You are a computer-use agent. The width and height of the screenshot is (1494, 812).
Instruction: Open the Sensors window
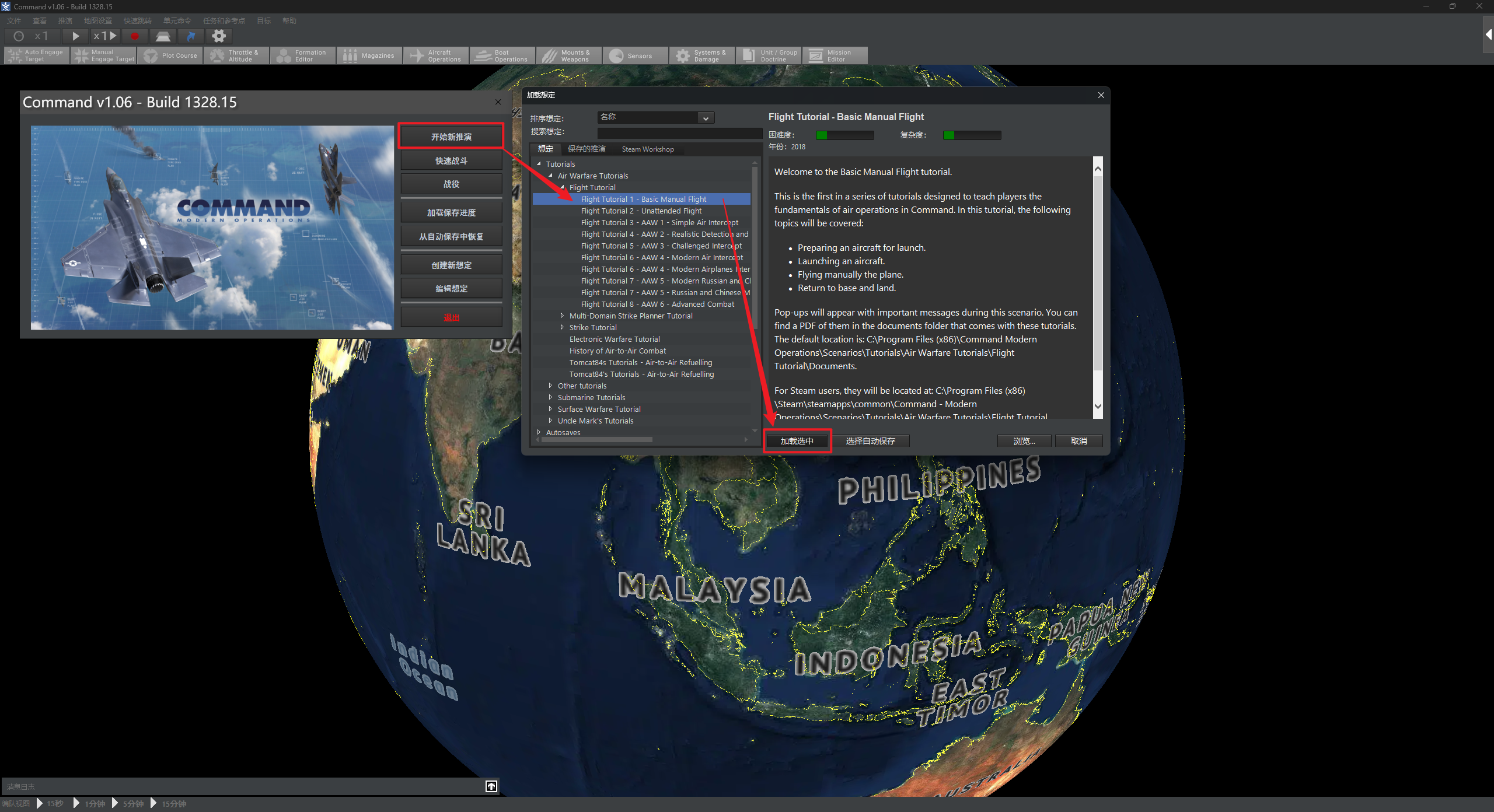(x=636, y=56)
